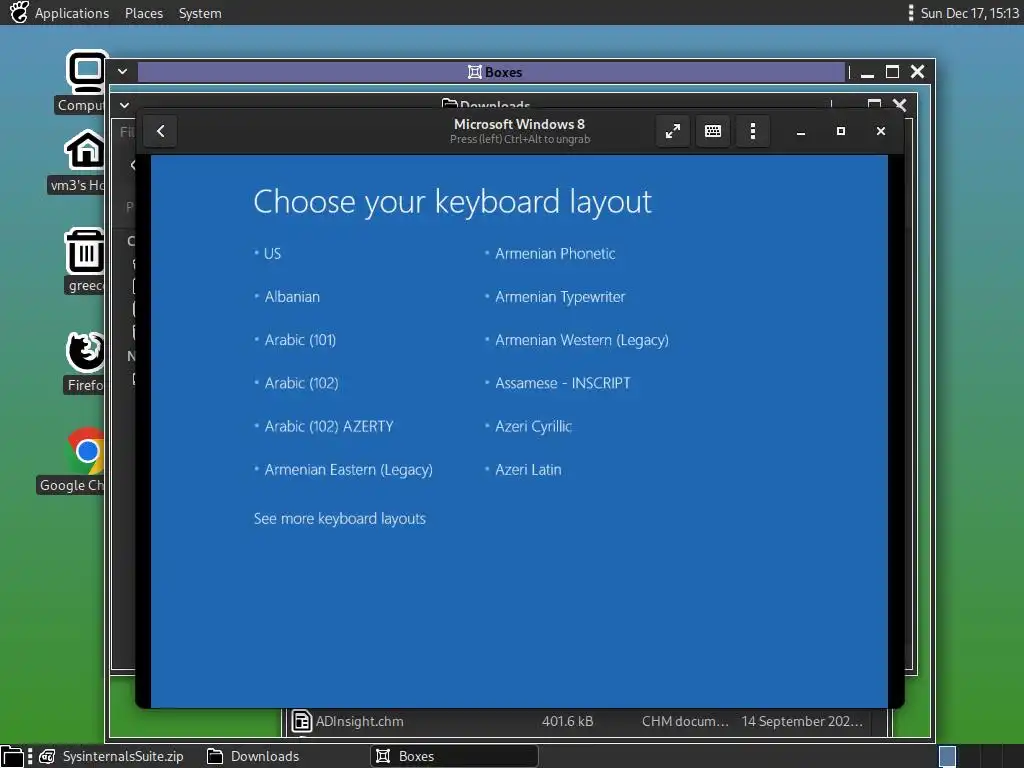The height and width of the screenshot is (768, 1024).
Task: Choose Arabic (101) layout
Action: click(300, 340)
